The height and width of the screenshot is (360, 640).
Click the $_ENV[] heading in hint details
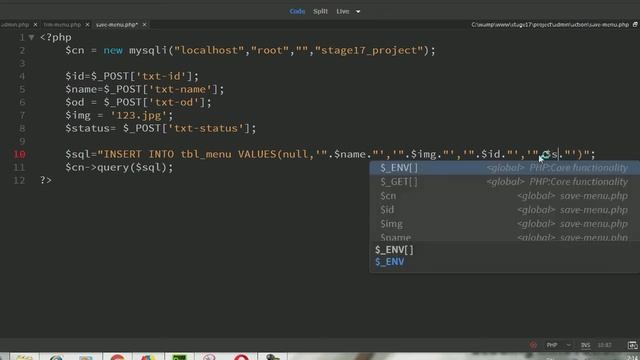point(394,250)
